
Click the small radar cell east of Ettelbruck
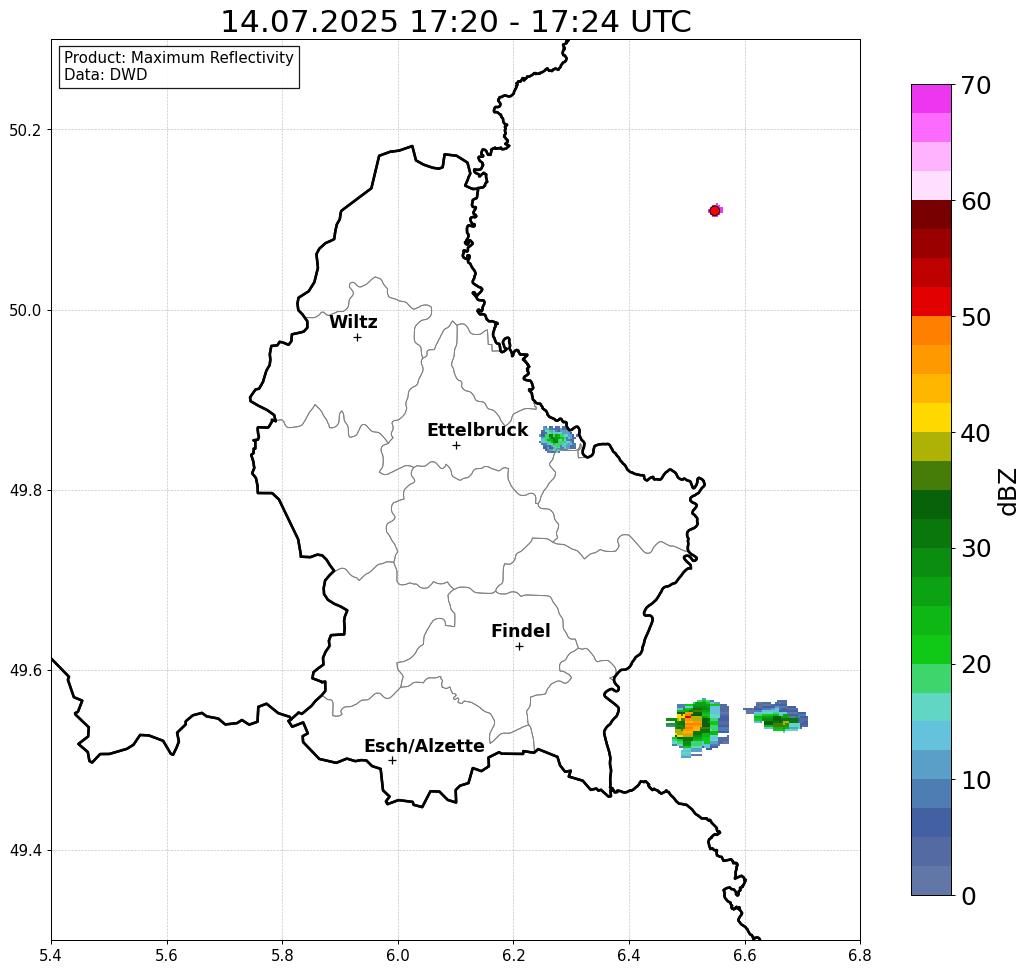(557, 439)
